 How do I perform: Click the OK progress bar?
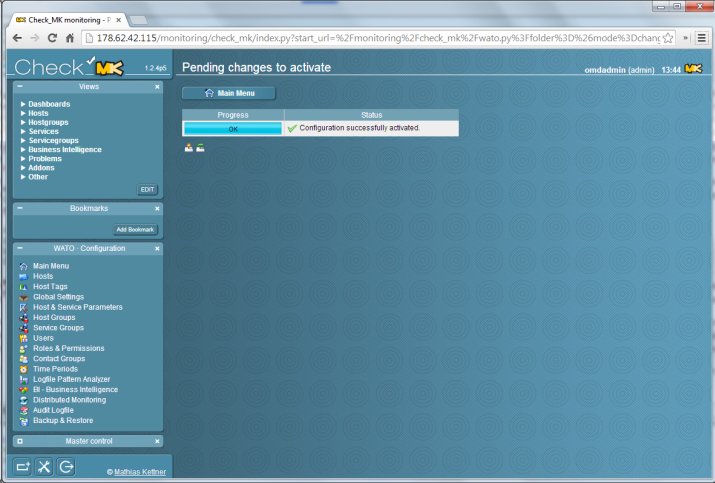coord(233,129)
